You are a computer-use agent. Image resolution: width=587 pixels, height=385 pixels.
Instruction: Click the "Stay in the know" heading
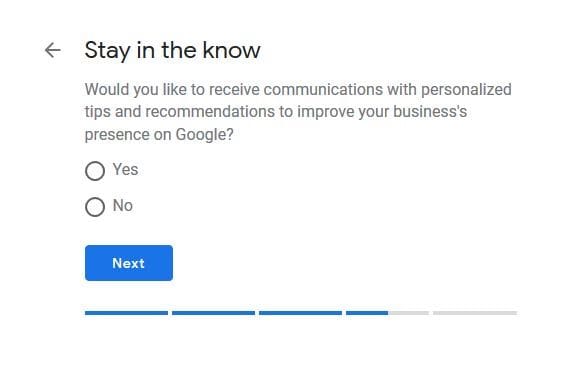(173, 50)
